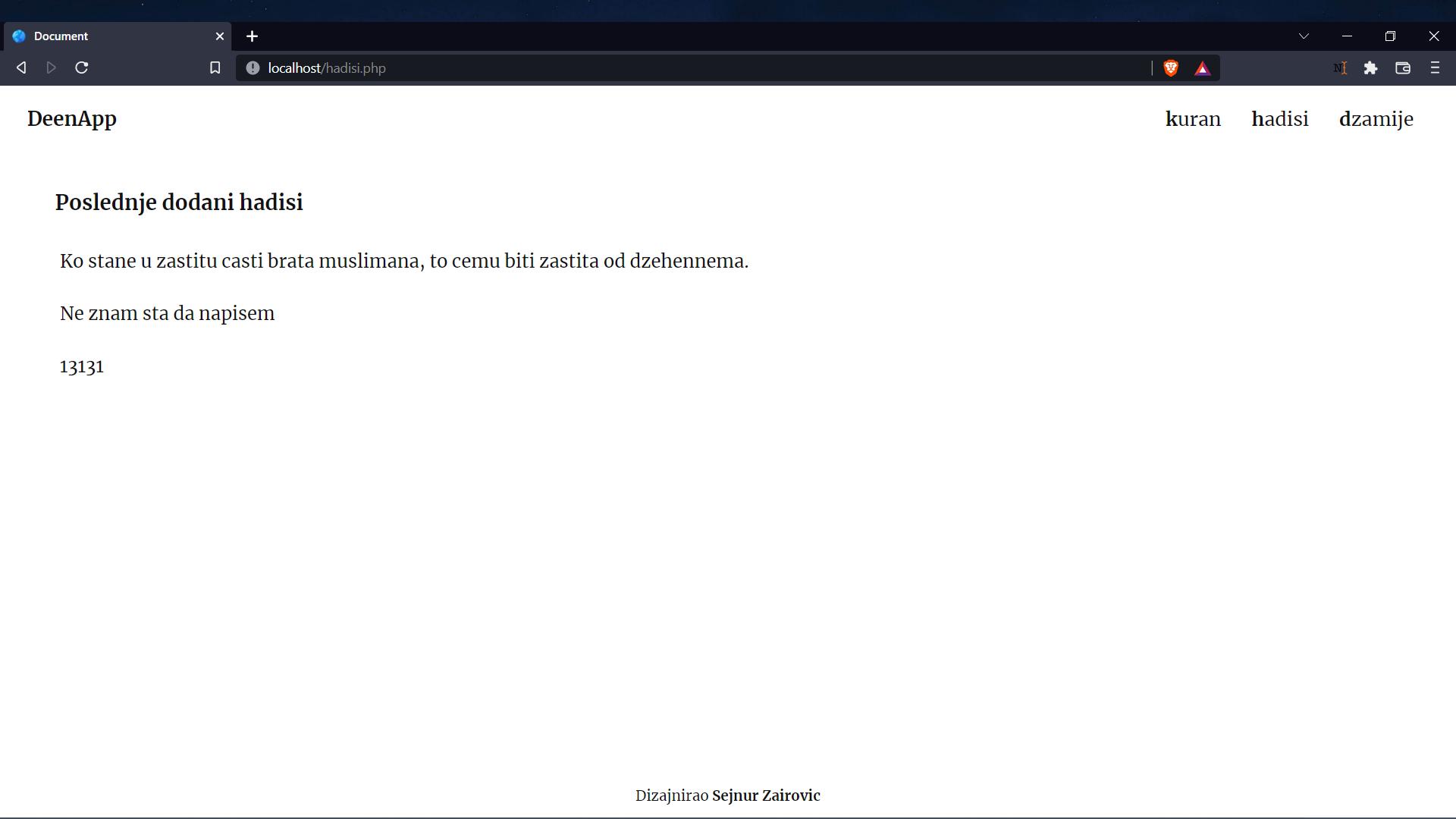The image size is (1456, 819).
Task: Click the DeenApp logo
Action: 72,120
